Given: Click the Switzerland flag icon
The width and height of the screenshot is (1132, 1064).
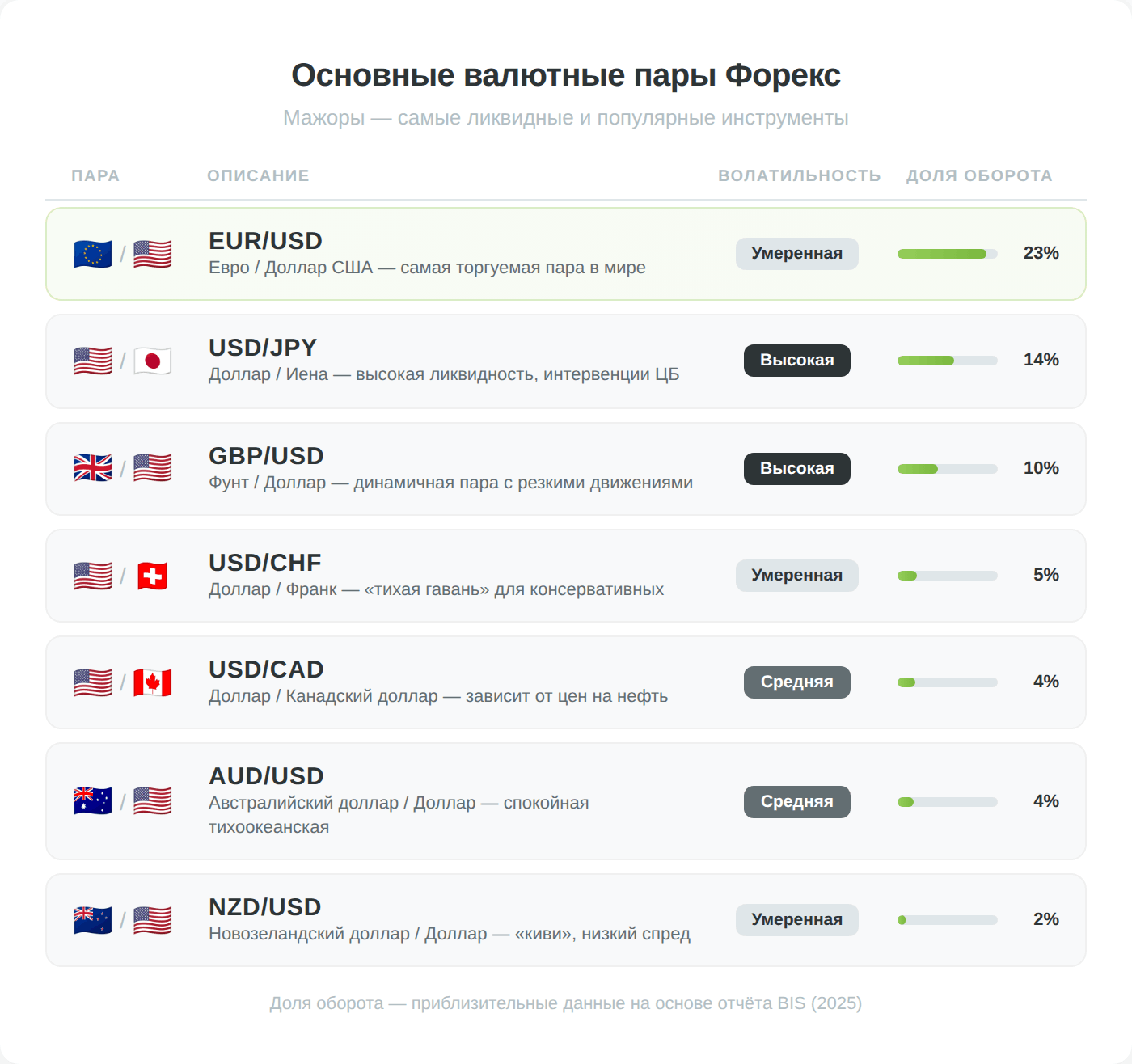Looking at the screenshot, I should tap(153, 576).
